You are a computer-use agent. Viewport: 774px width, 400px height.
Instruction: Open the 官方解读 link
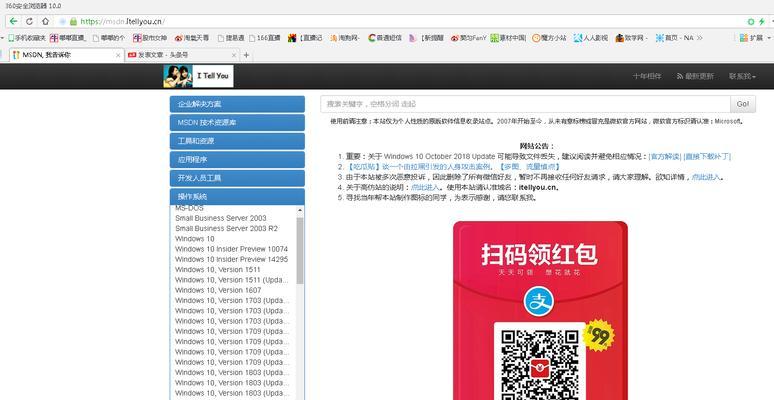tap(665, 157)
